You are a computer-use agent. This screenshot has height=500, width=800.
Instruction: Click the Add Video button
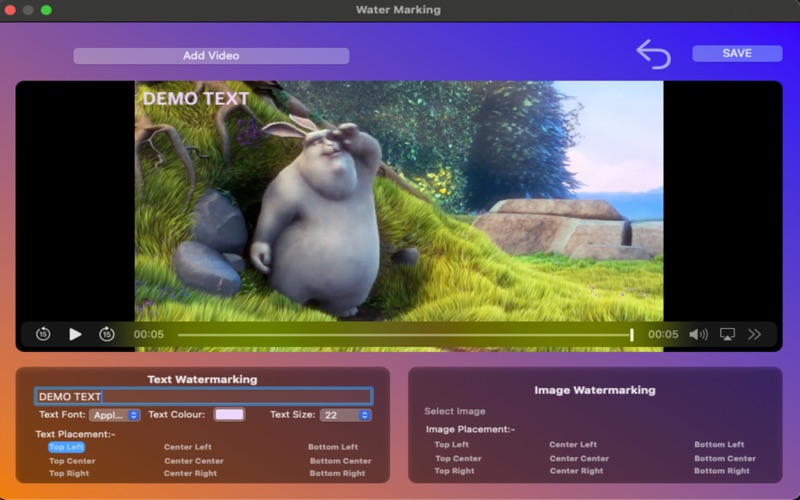coord(211,56)
